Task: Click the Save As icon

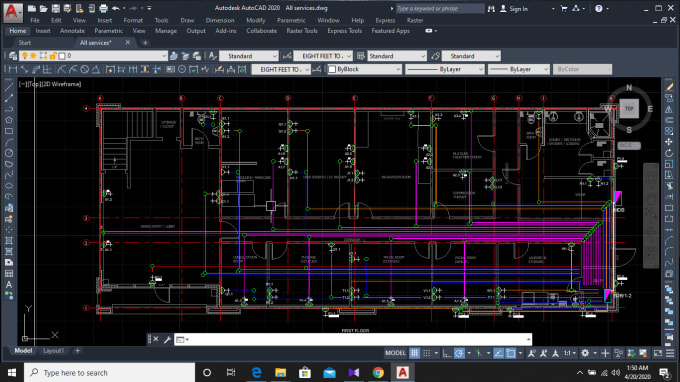Action: (x=67, y=8)
